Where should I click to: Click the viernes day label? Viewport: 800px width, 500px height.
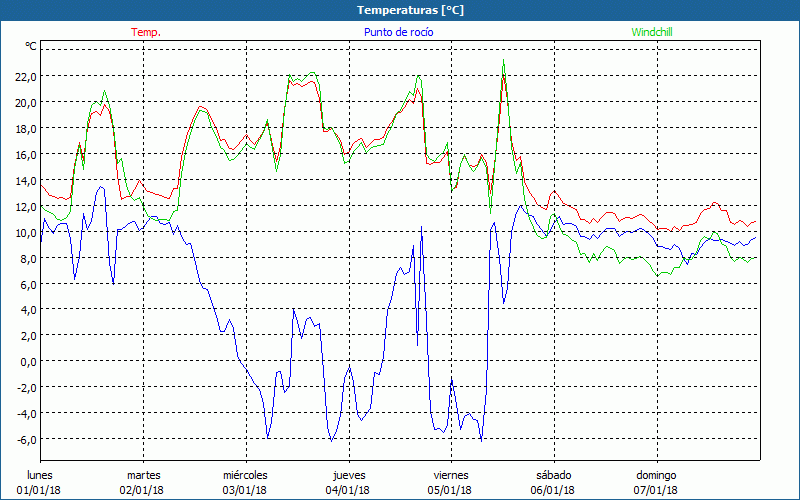point(450,475)
